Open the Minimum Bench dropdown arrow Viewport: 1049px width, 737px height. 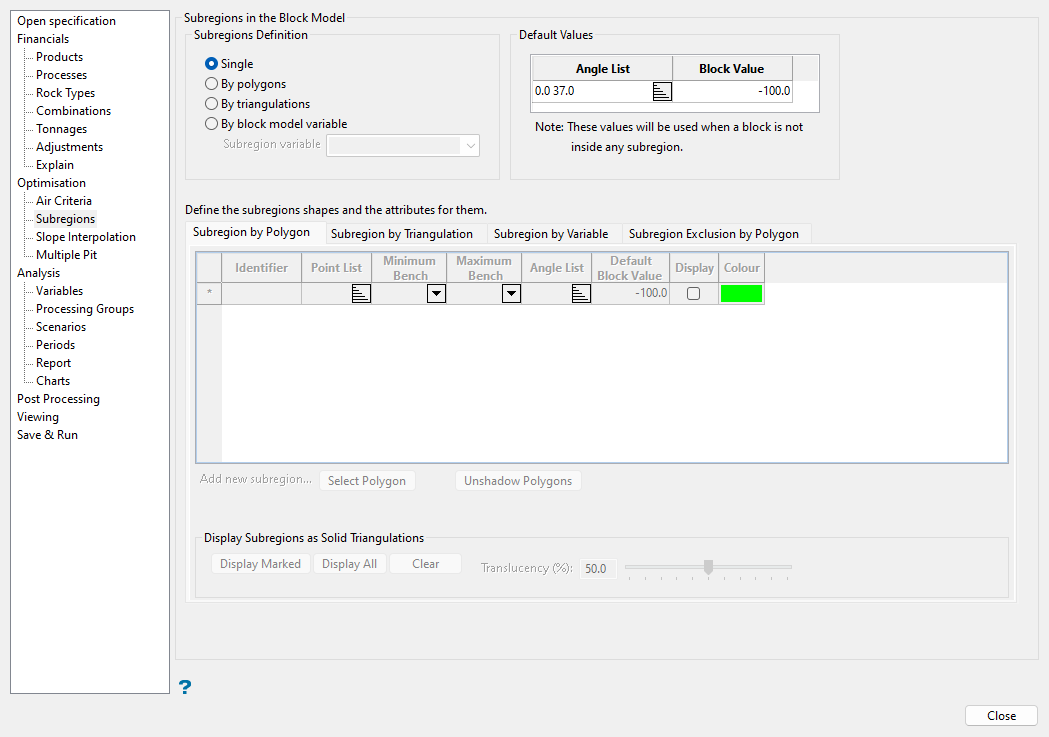pyautogui.click(x=436, y=294)
